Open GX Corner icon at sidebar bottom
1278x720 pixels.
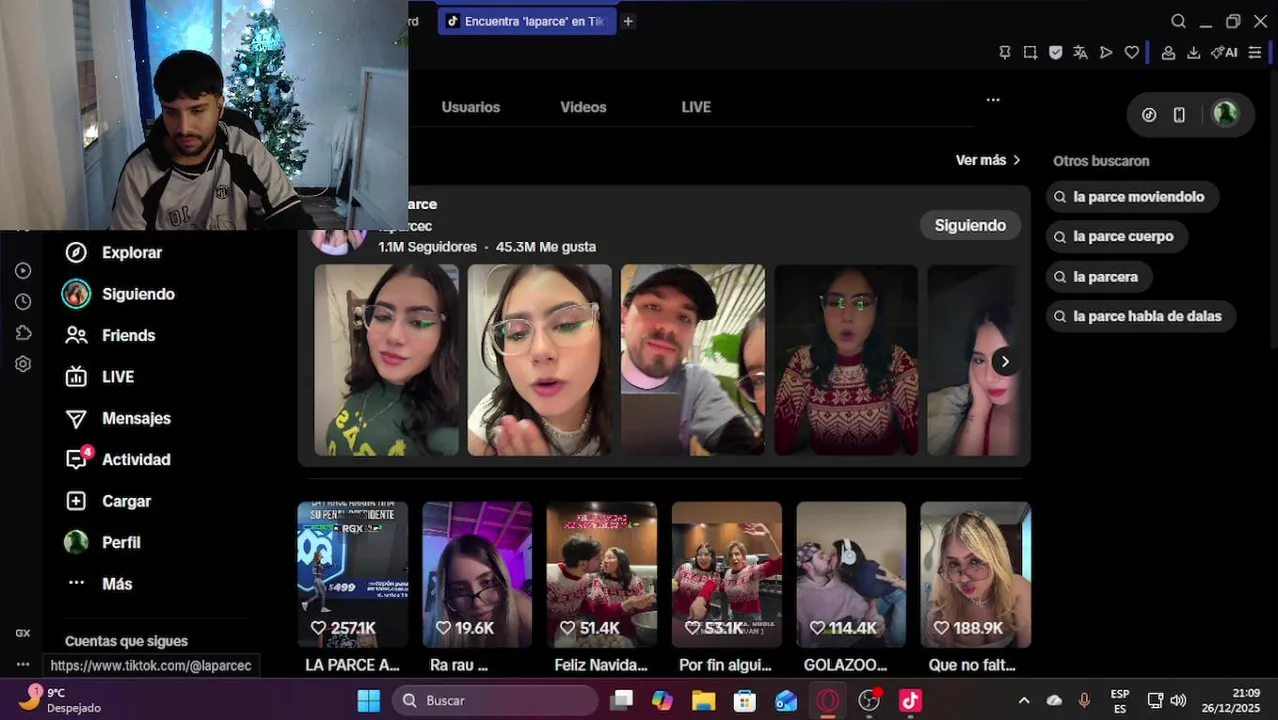23,633
